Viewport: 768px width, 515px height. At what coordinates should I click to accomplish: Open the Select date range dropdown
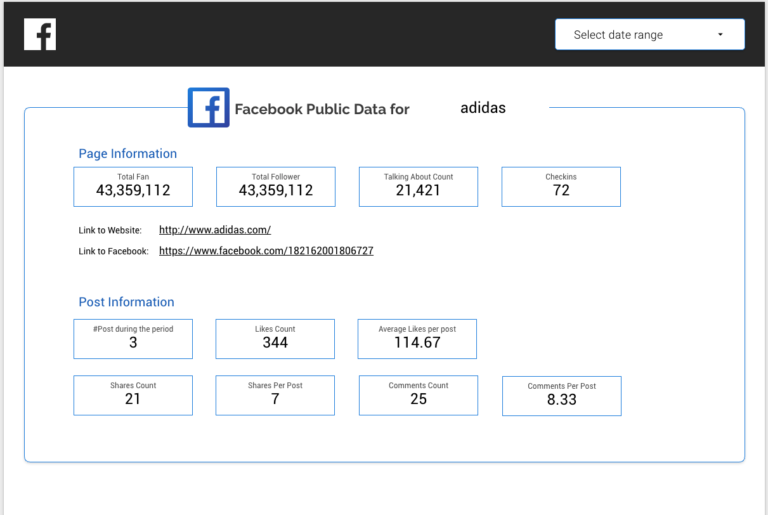[x=650, y=34]
